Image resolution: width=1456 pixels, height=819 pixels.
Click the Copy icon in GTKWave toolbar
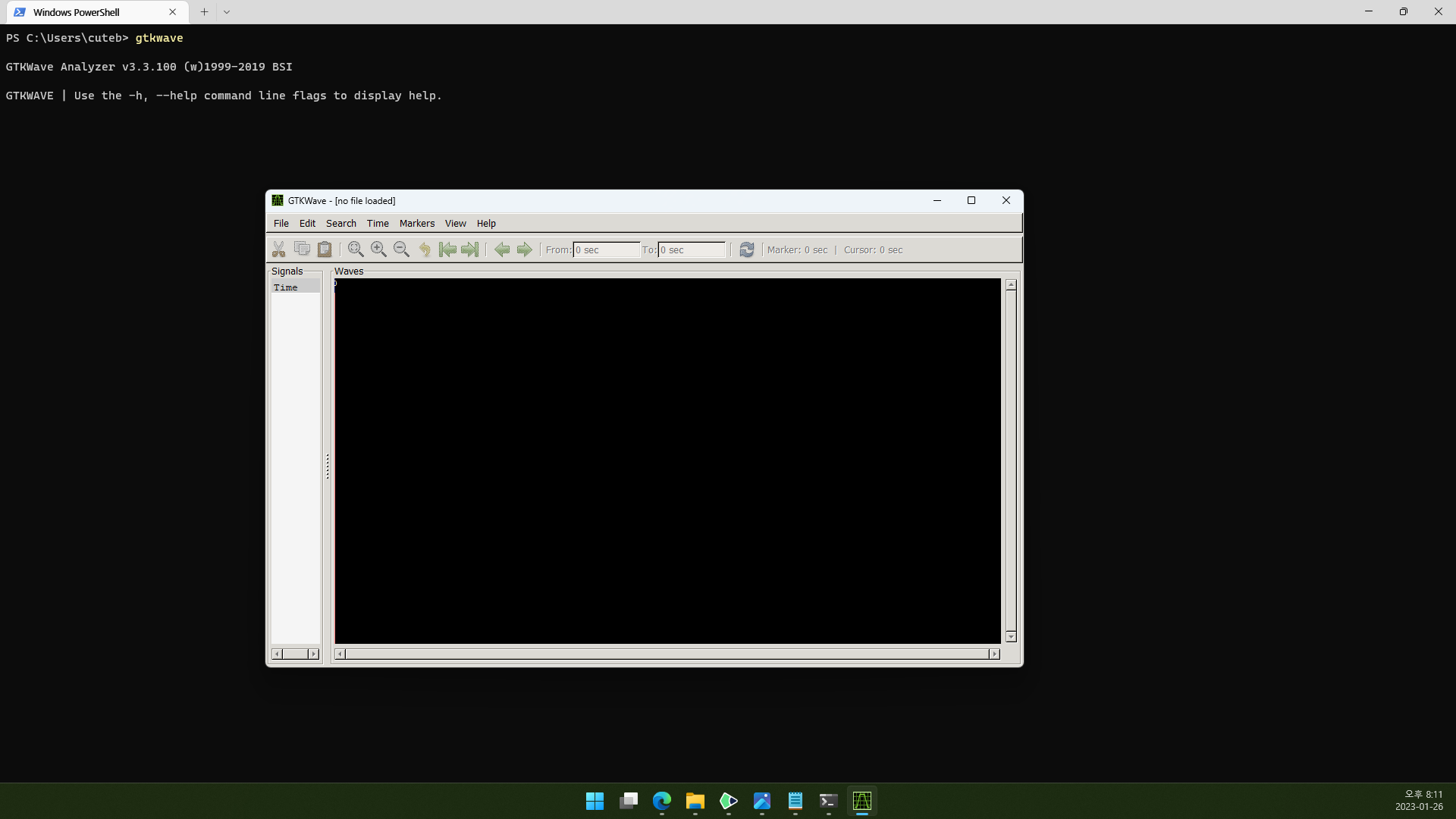(x=302, y=249)
